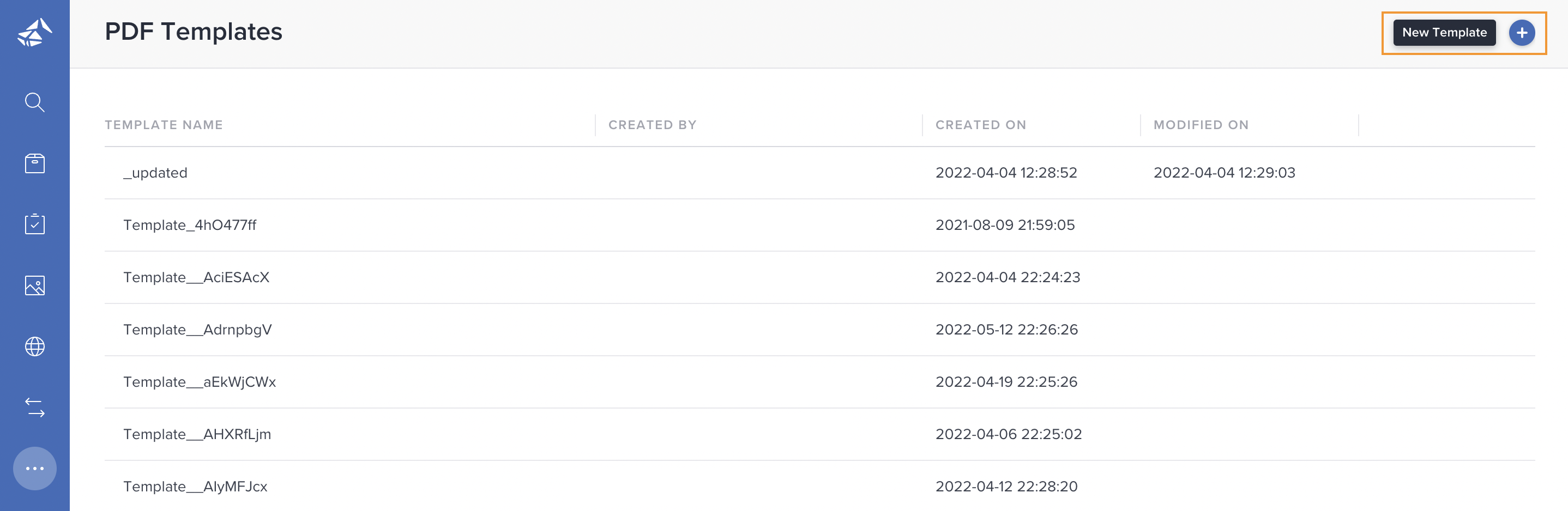This screenshot has width=1568, height=511.
Task: Select the Template__AciESAcX row
Action: [x=819, y=277]
